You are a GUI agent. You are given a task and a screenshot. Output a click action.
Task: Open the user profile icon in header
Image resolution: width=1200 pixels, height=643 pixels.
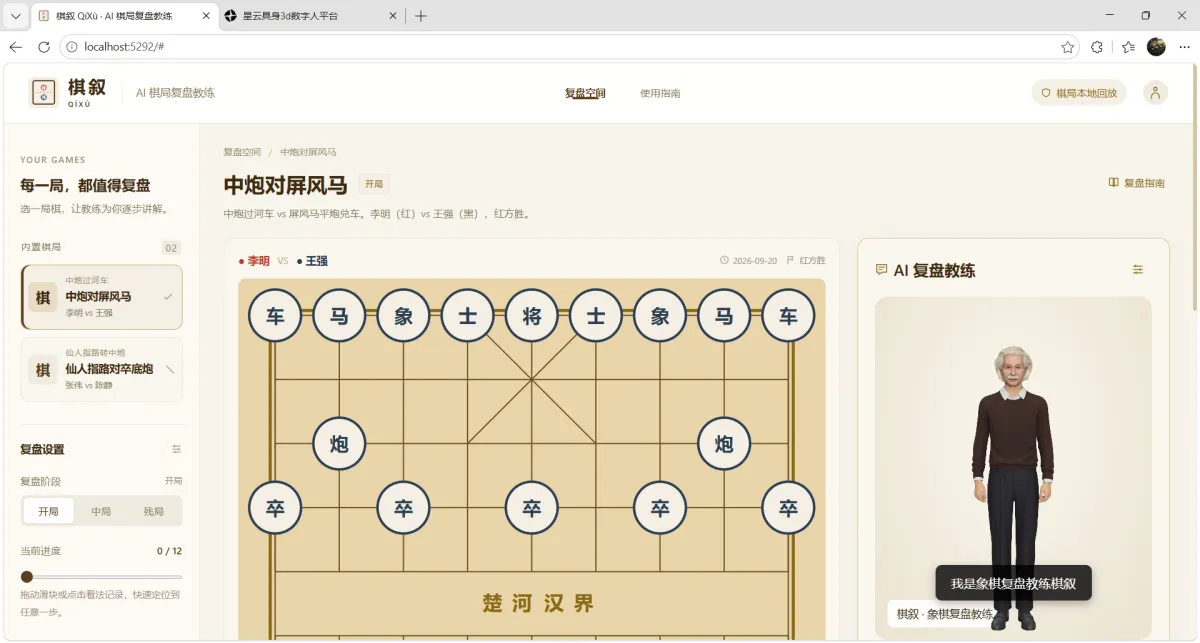1155,93
